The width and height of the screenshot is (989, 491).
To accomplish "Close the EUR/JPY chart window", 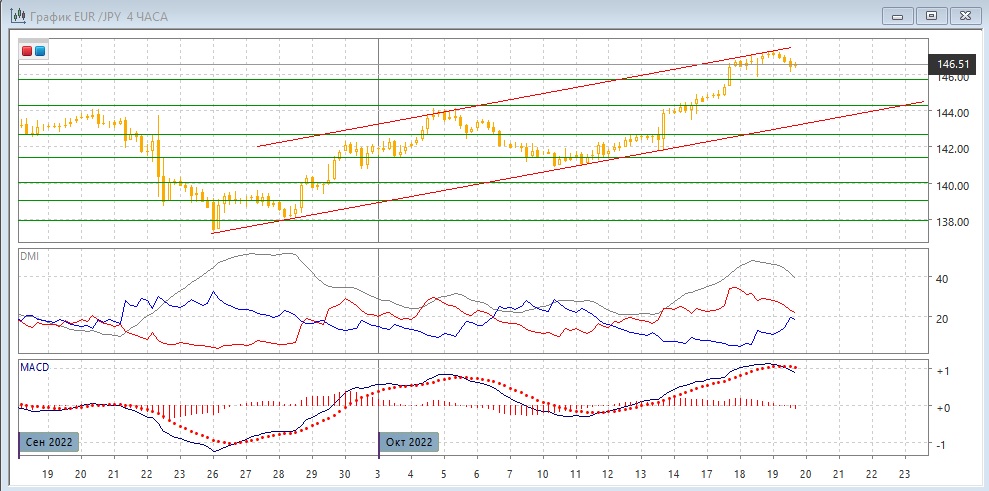I will click(964, 15).
